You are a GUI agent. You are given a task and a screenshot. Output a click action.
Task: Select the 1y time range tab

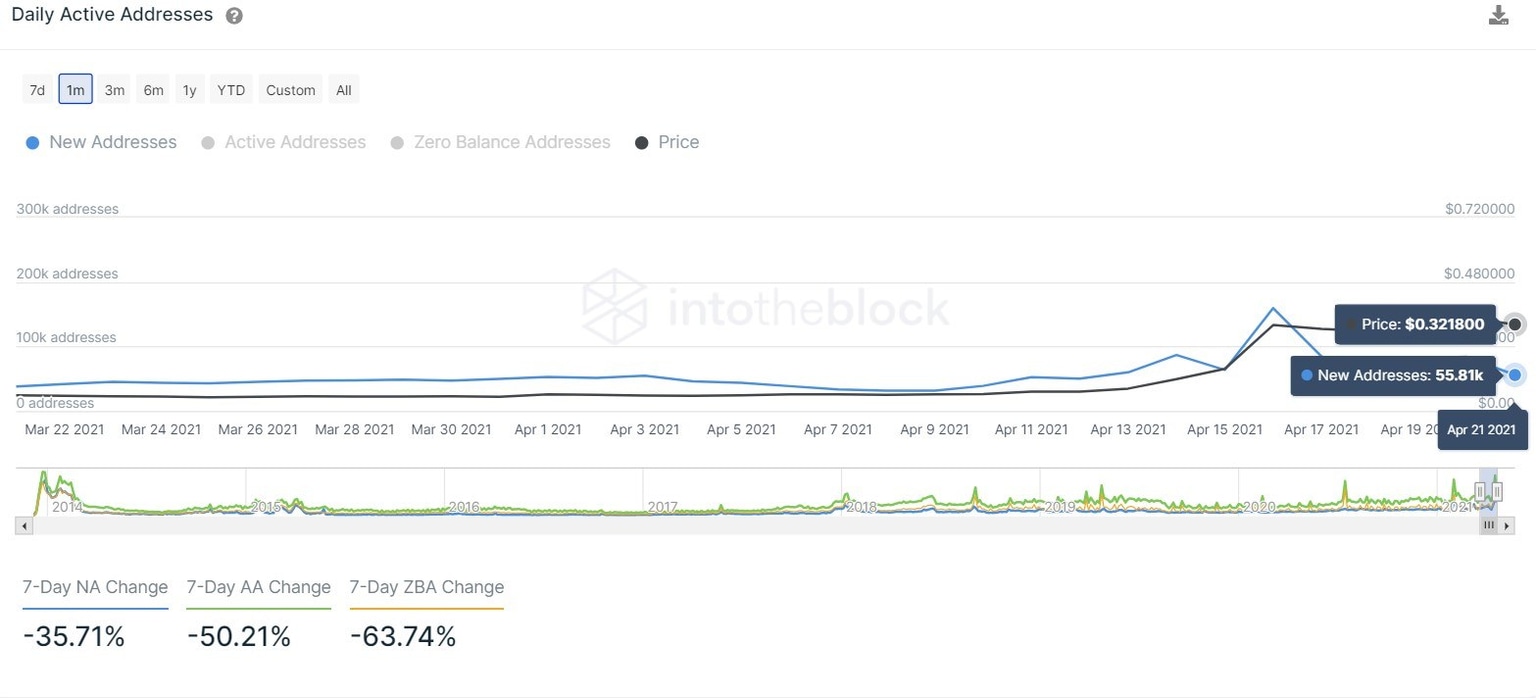coord(189,89)
